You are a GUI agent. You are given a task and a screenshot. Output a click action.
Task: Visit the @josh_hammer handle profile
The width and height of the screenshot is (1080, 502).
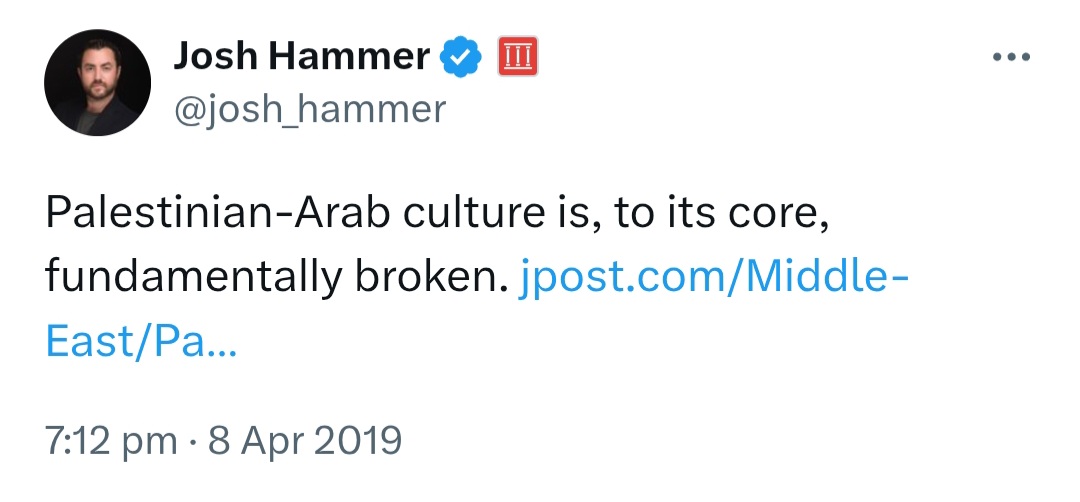pyautogui.click(x=310, y=110)
